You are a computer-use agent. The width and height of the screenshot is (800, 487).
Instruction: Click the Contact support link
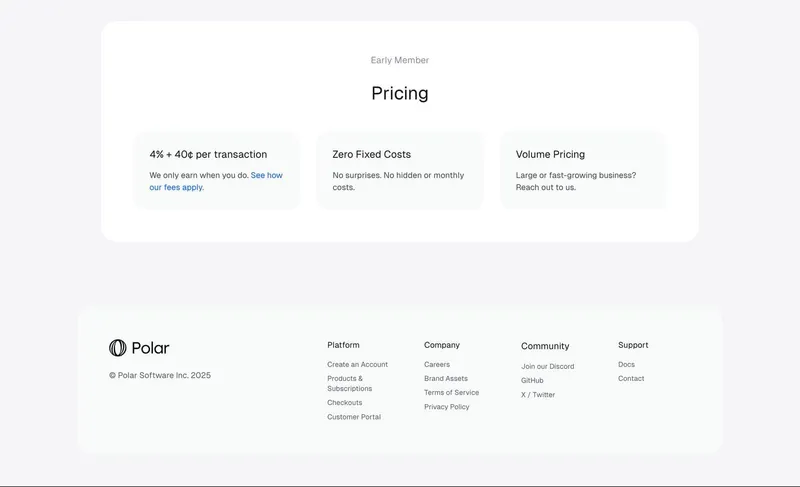point(631,379)
